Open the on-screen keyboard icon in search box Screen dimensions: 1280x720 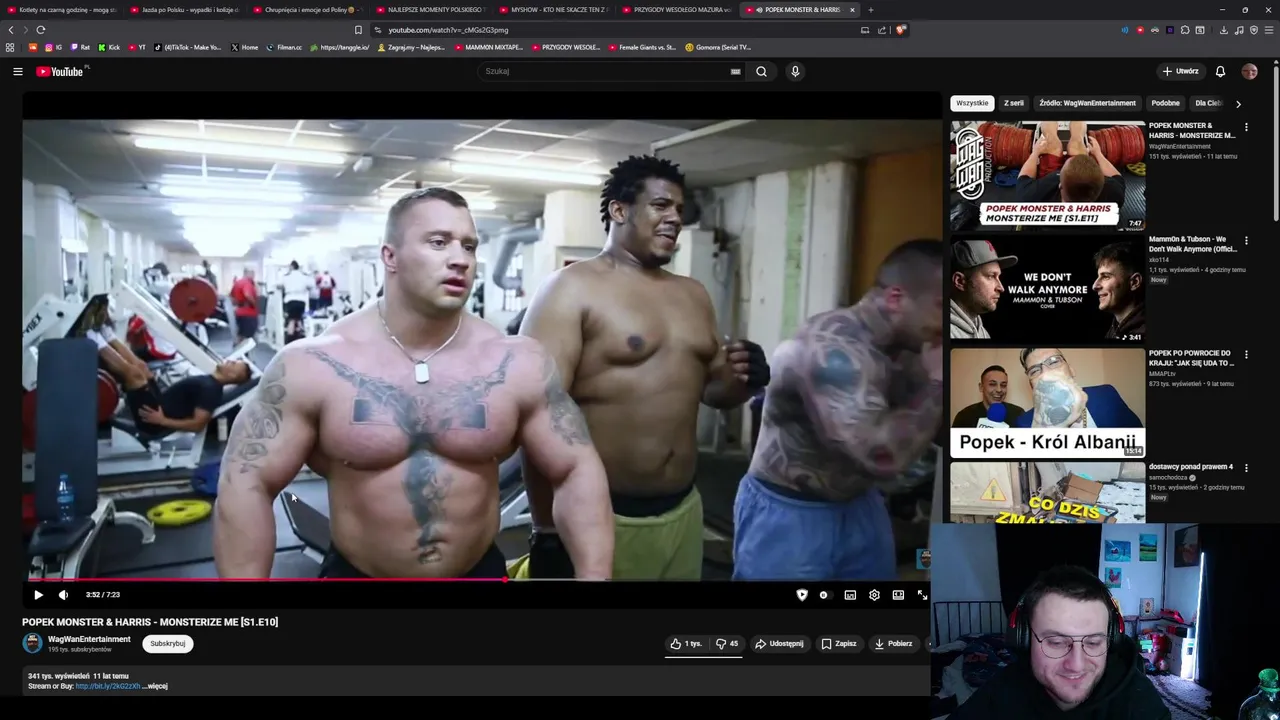[x=735, y=71]
